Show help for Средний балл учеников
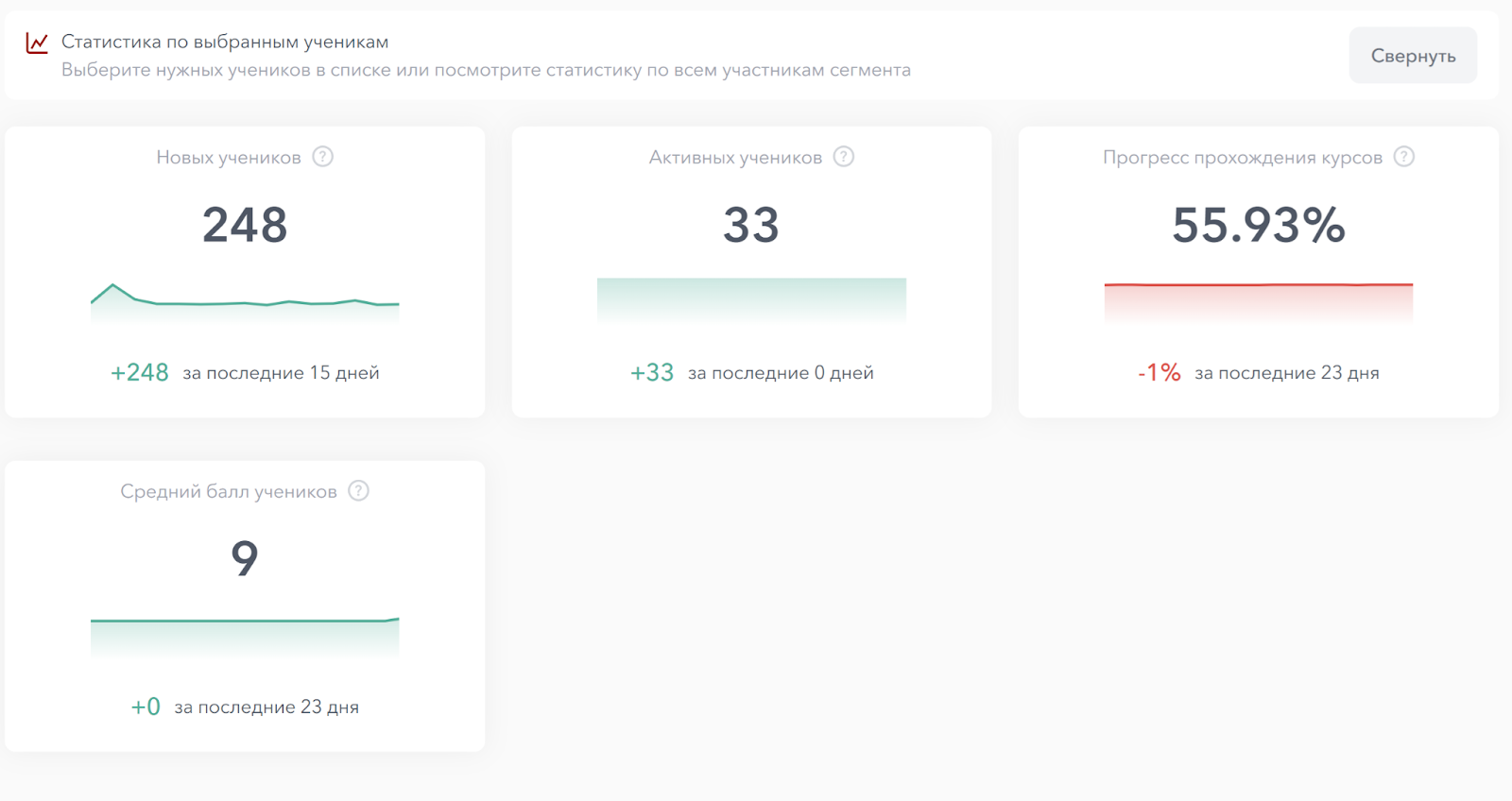The image size is (1512, 801). coord(358,491)
